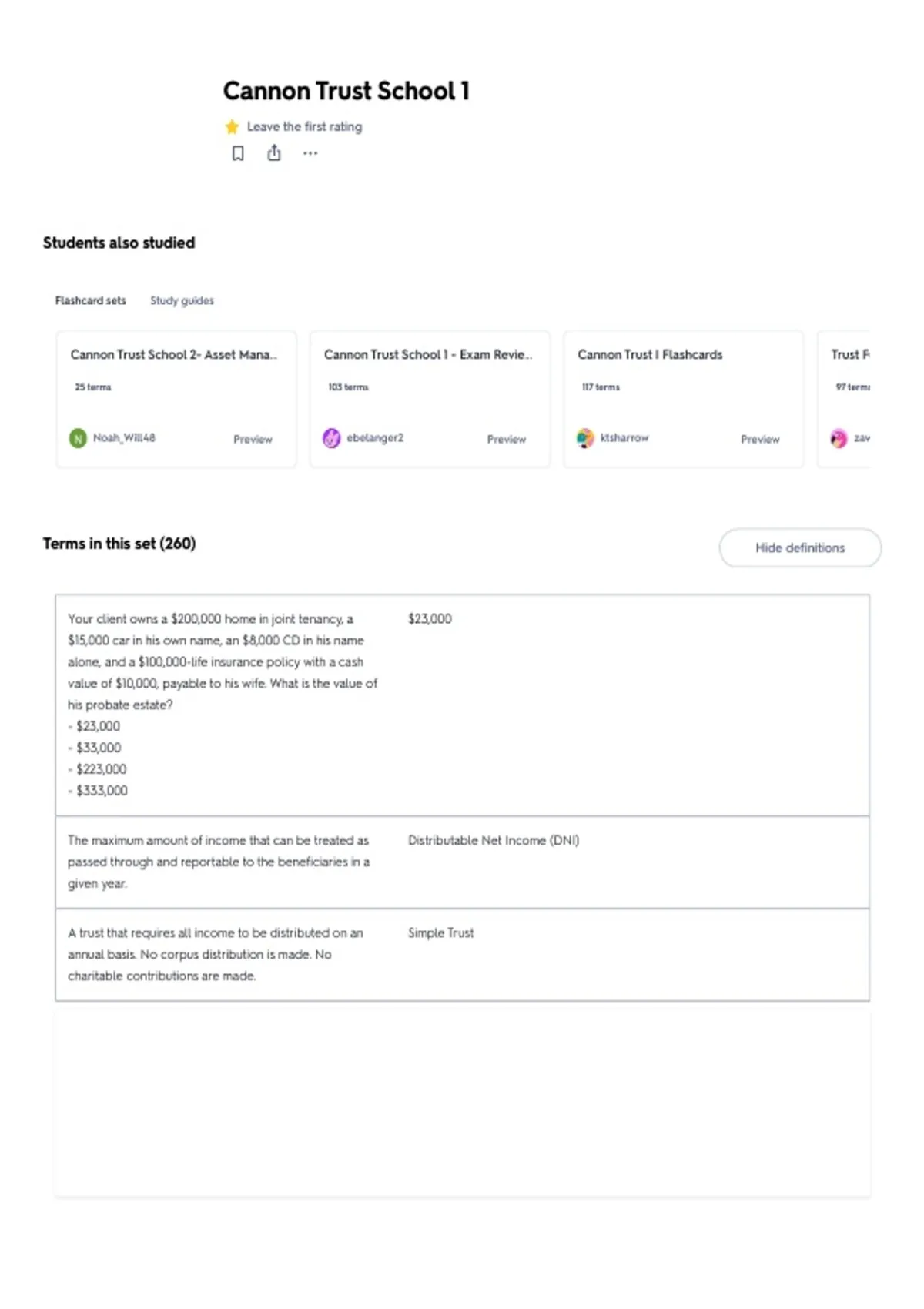Click Leave the first rating link

coord(304,126)
